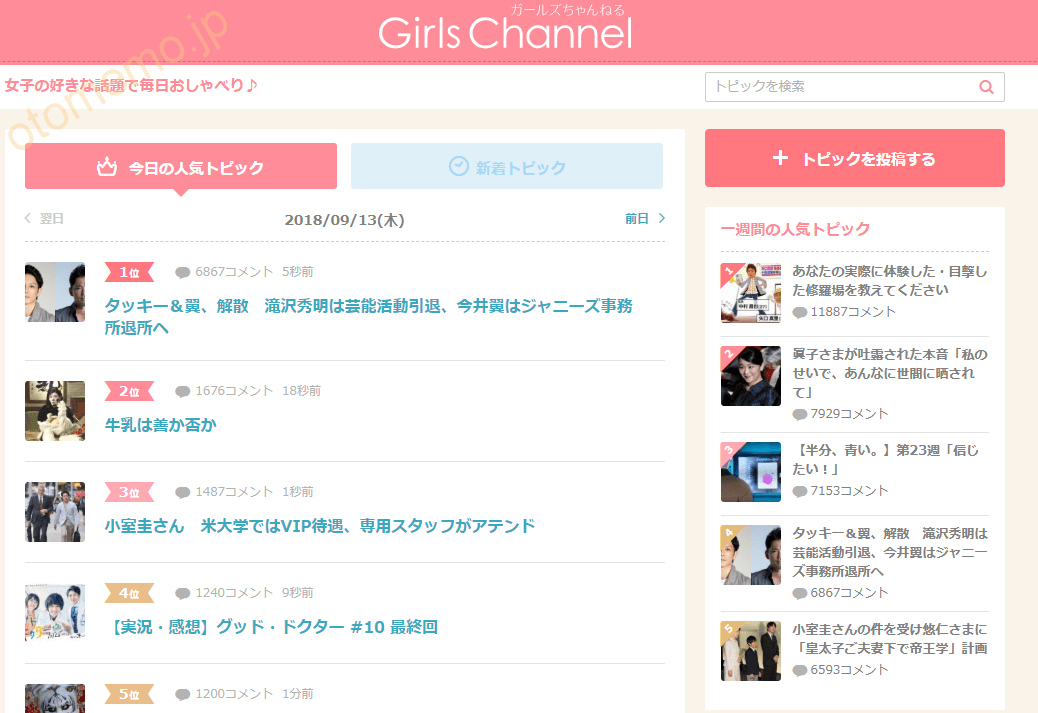Click the crown icon on today's popular tab
Screen dimensions: 1038x713
pyautogui.click(x=107, y=166)
